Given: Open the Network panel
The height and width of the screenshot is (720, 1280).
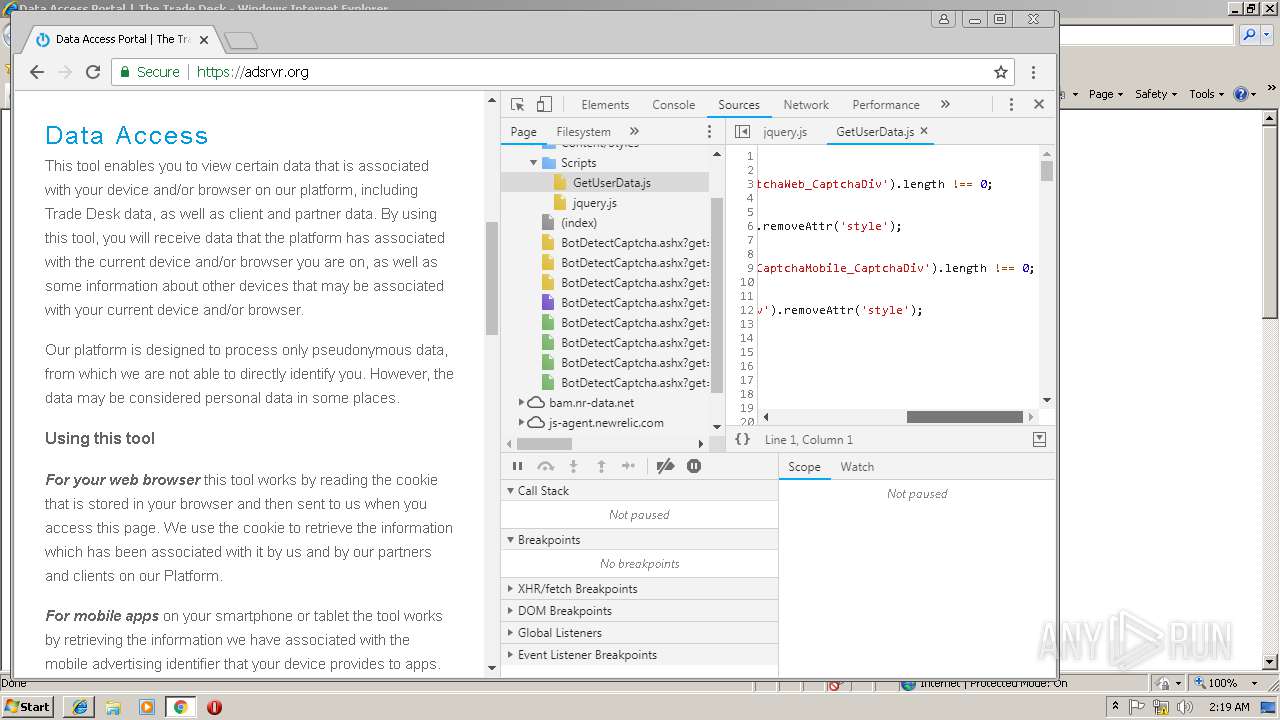Looking at the screenshot, I should (x=806, y=104).
